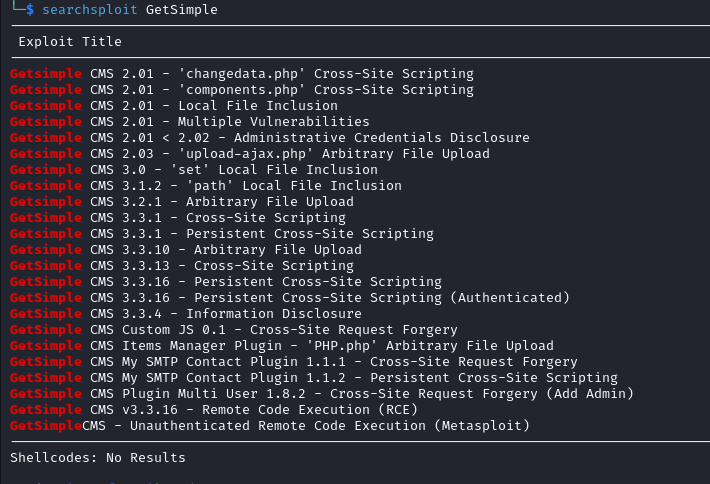Select the 'components.php' Cross-Site Scripting line
The height and width of the screenshot is (484, 710).
tap(242, 90)
